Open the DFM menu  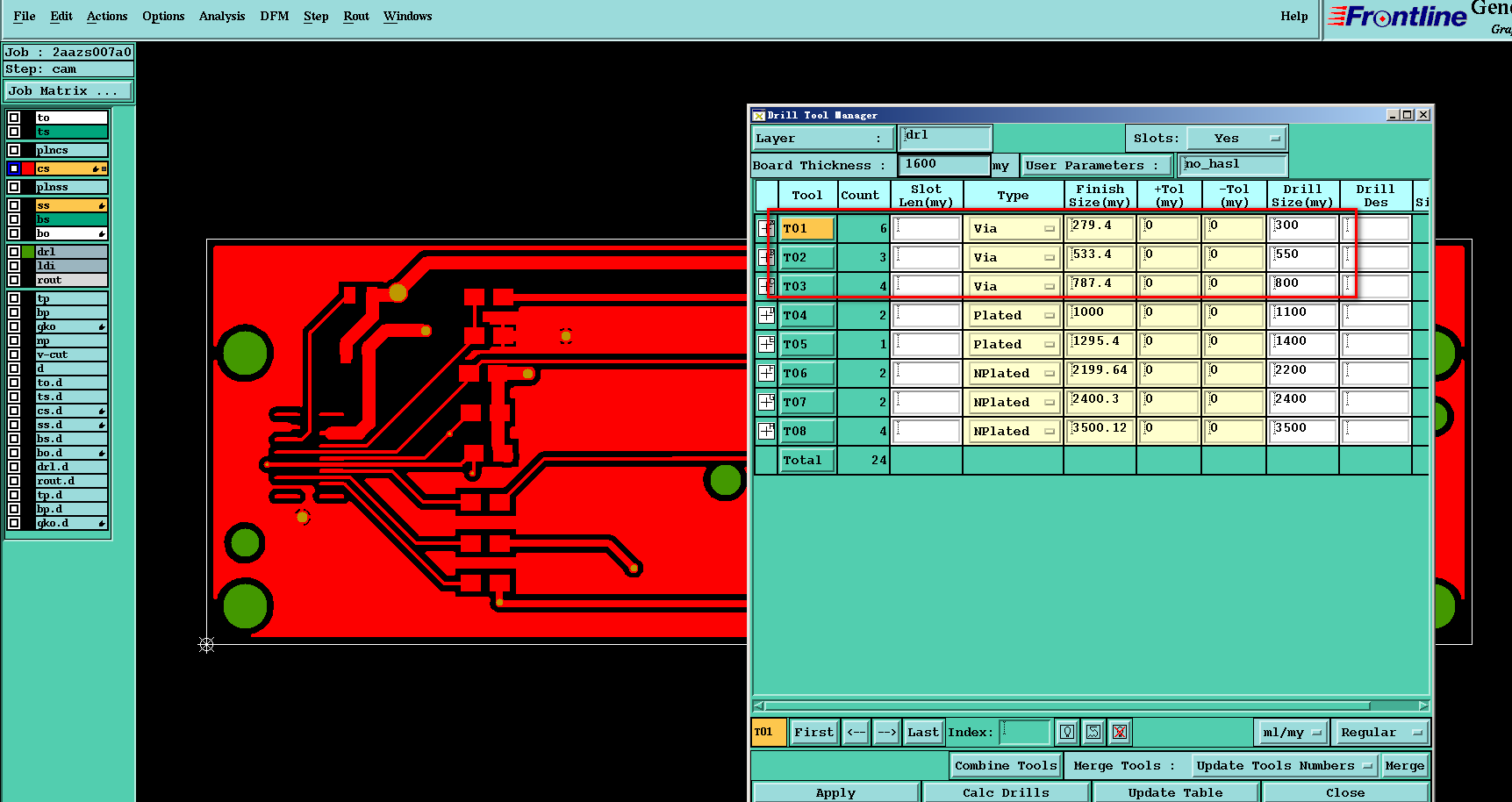tap(274, 16)
